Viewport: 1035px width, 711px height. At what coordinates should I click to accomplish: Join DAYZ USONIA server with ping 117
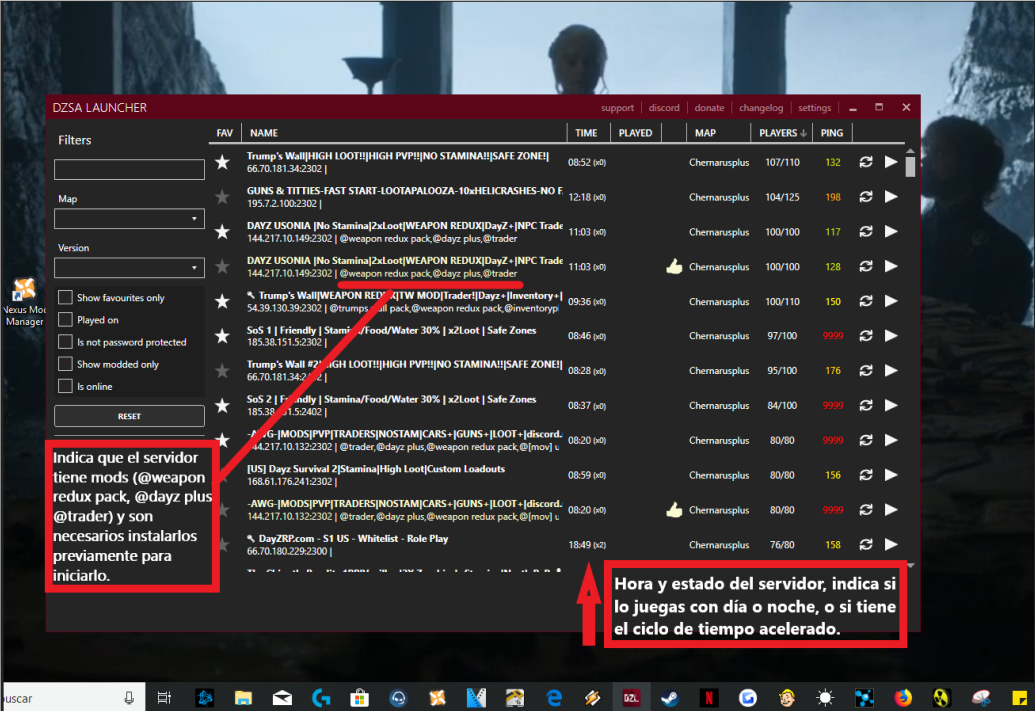click(x=891, y=232)
